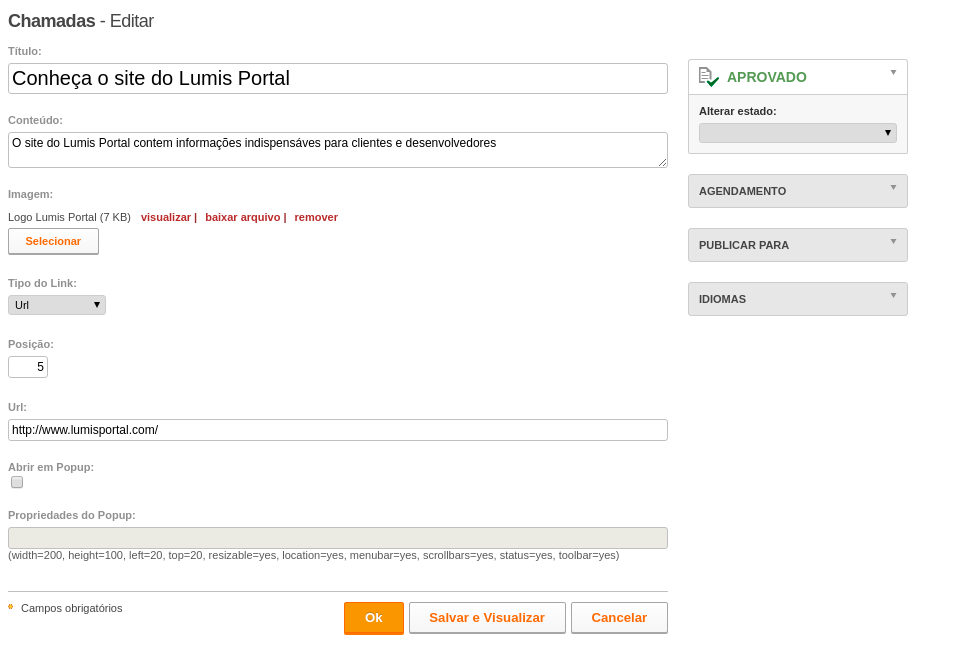Click the Url input field

point(338,430)
